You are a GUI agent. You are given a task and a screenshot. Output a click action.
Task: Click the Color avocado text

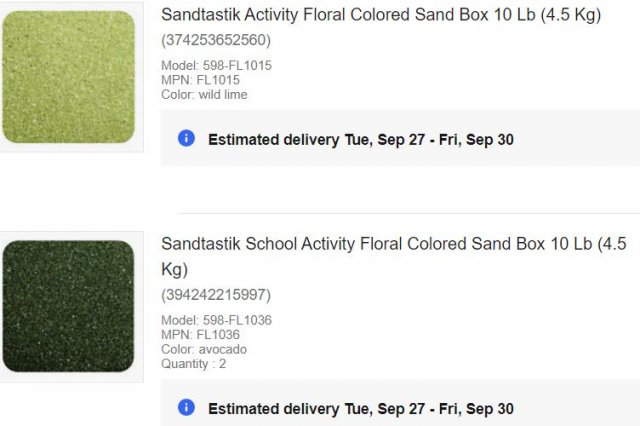click(x=204, y=349)
